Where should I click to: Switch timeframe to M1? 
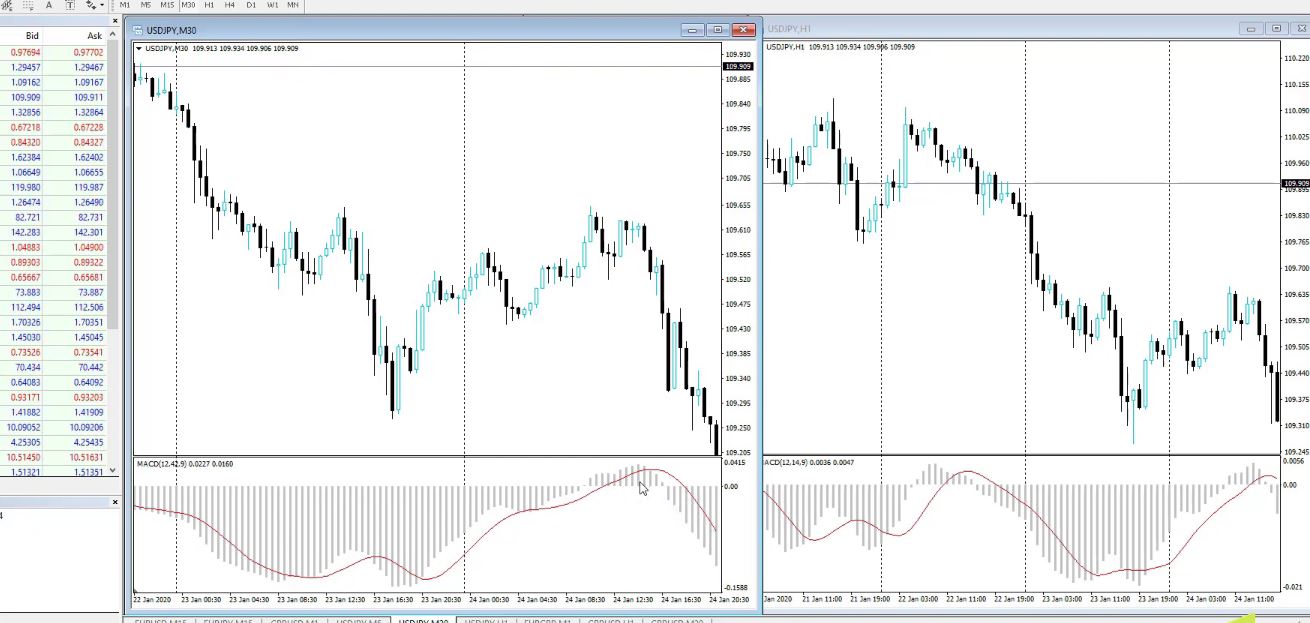[125, 5]
